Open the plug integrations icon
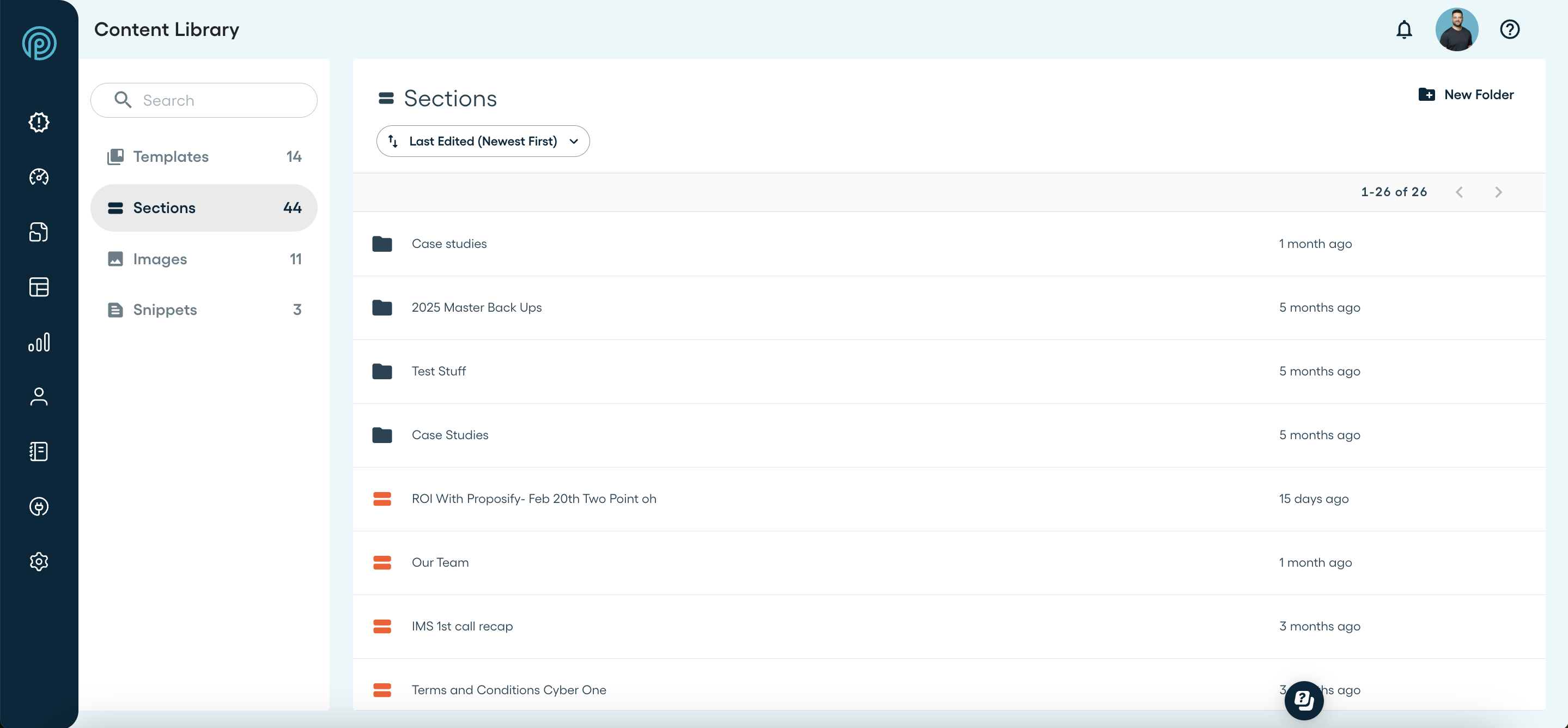Screen dimensions: 1568x728 [x=39, y=506]
